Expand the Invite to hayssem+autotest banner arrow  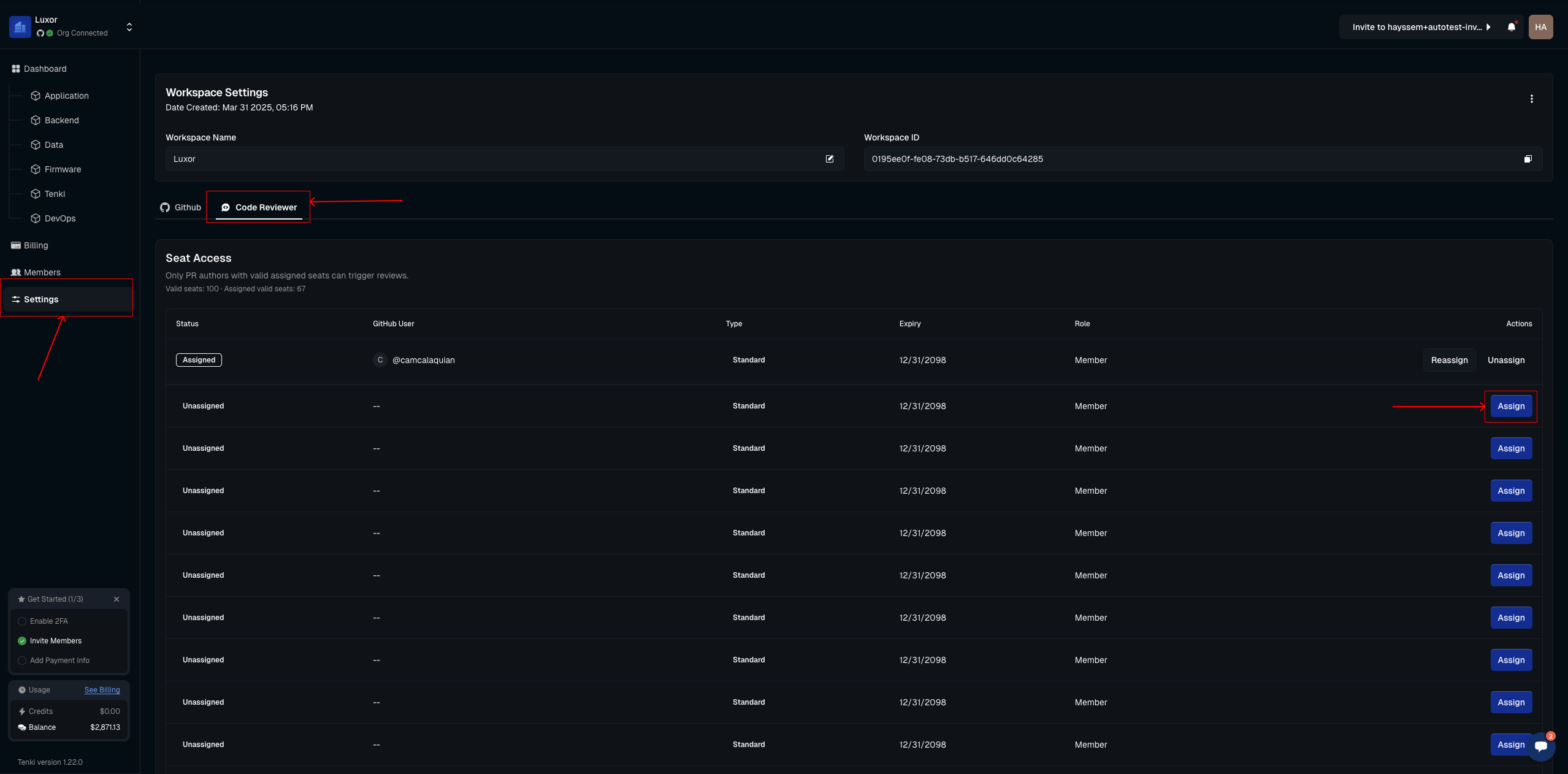point(1488,27)
